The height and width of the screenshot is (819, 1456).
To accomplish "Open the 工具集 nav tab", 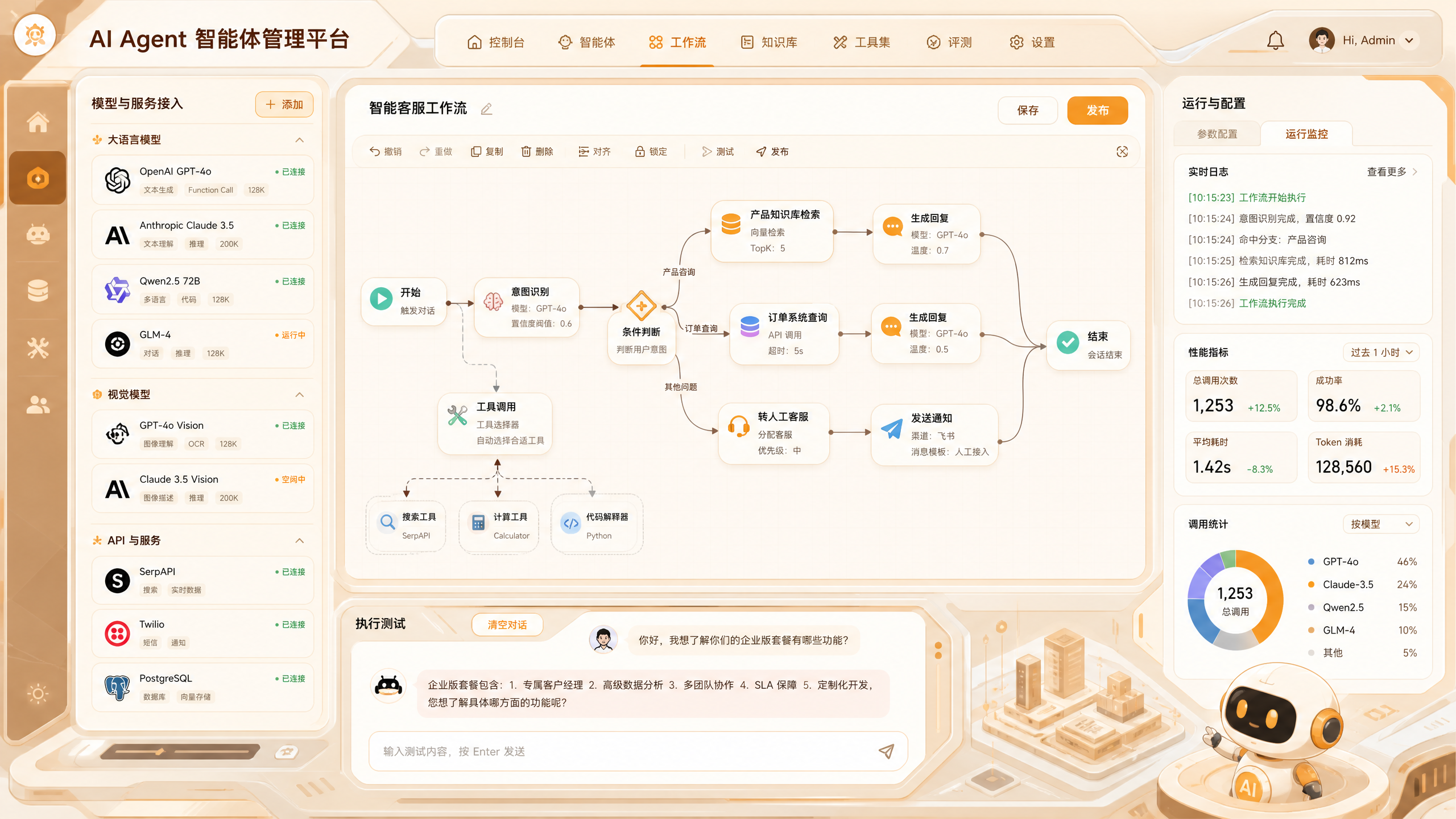I will pos(861,42).
